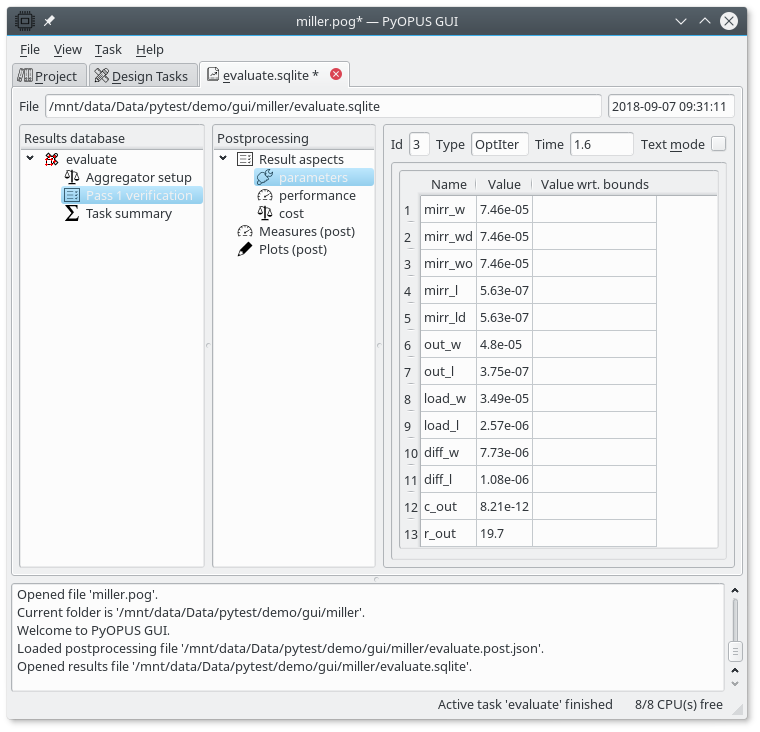This screenshot has width=760, height=732.
Task: Click the scales icon beside Aggregator setup
Action: [x=72, y=177]
